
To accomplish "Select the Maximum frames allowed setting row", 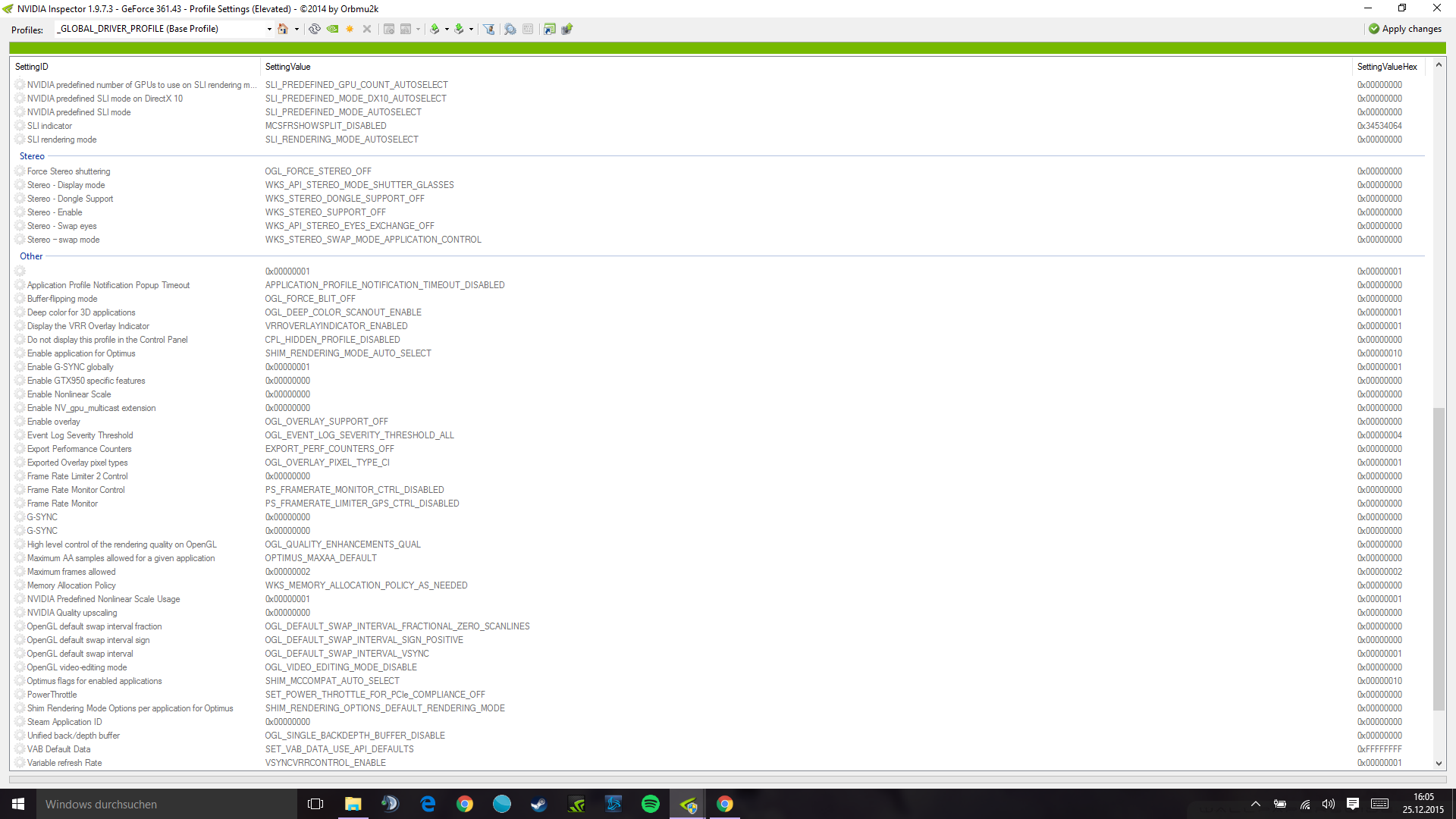I will pos(71,572).
